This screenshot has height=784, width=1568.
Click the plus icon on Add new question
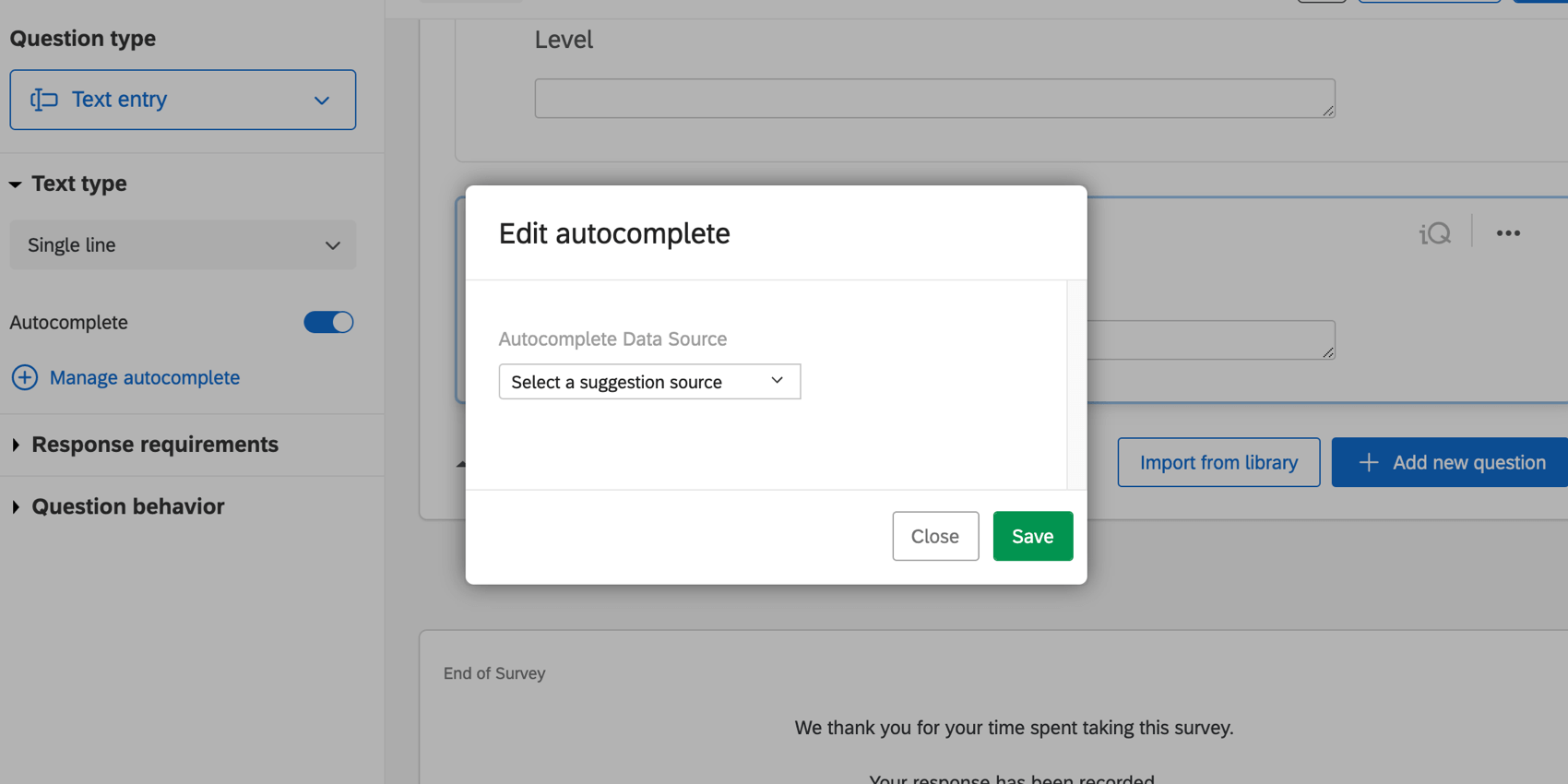1368,462
